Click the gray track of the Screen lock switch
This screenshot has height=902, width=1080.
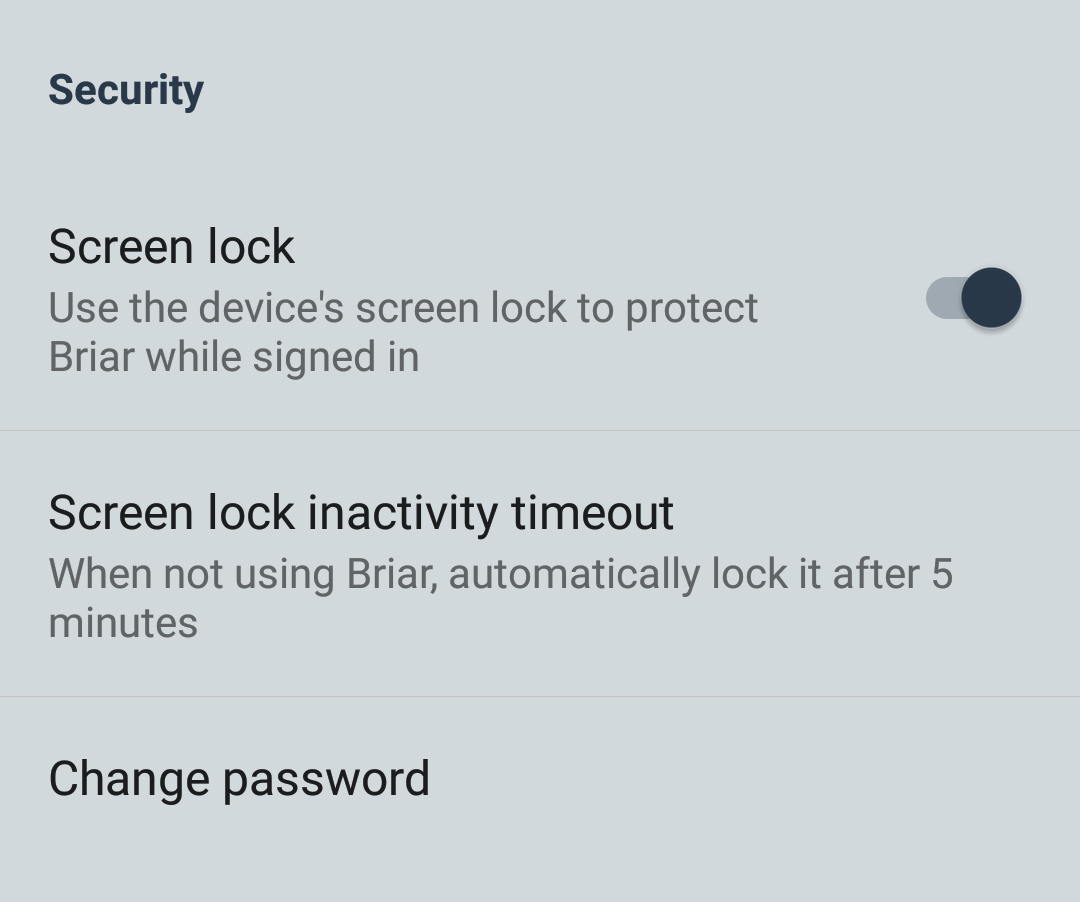[x=942, y=298]
